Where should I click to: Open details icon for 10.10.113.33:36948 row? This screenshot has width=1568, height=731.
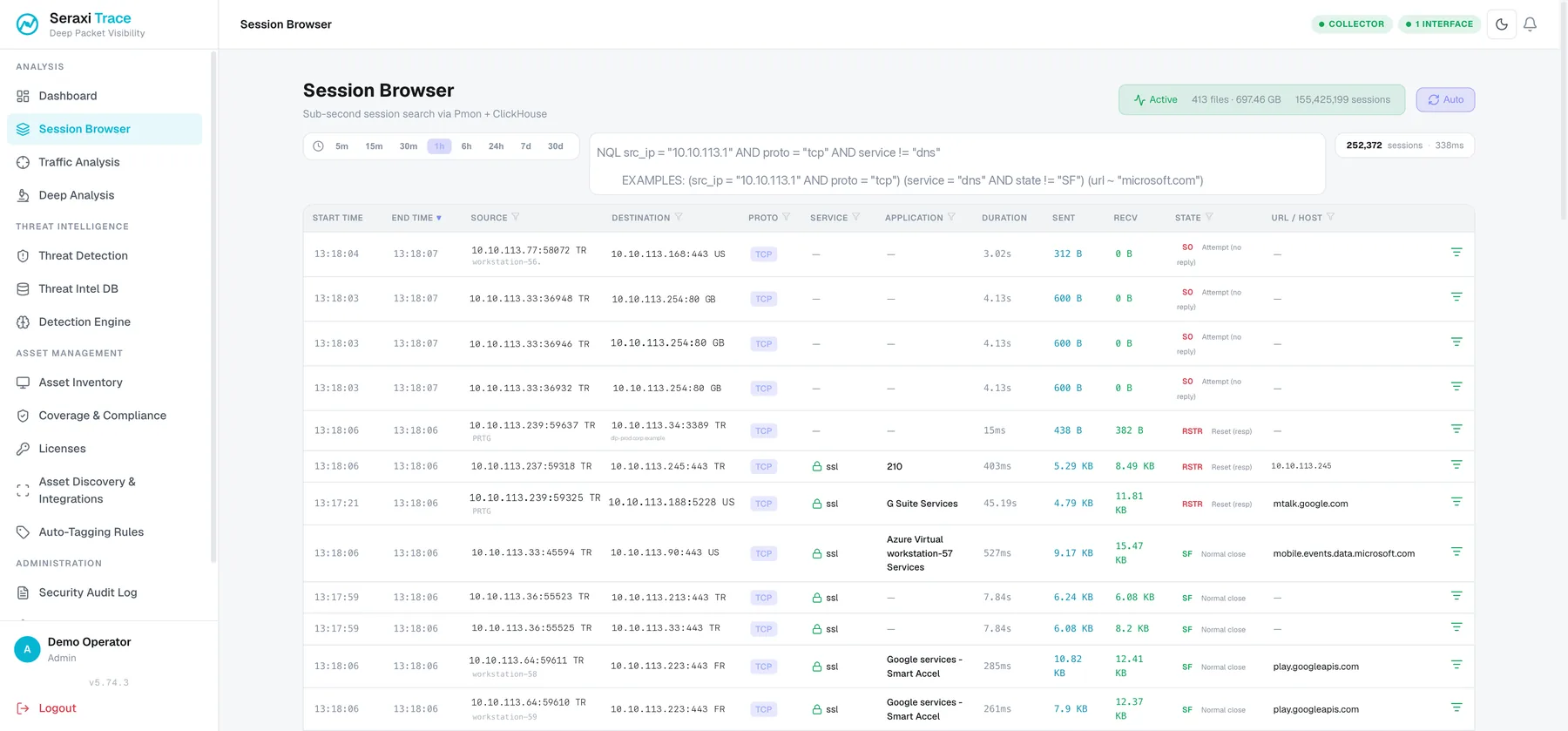[1456, 297]
